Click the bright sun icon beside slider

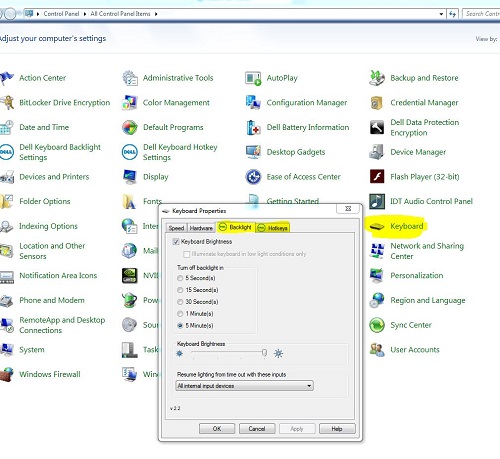278,353
